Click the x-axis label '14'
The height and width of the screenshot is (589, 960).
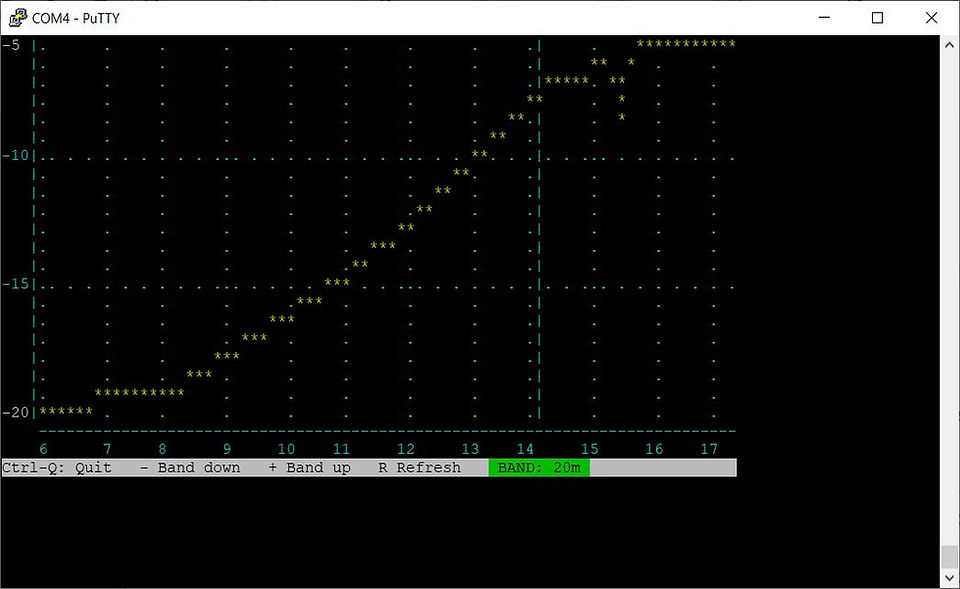tap(525, 449)
